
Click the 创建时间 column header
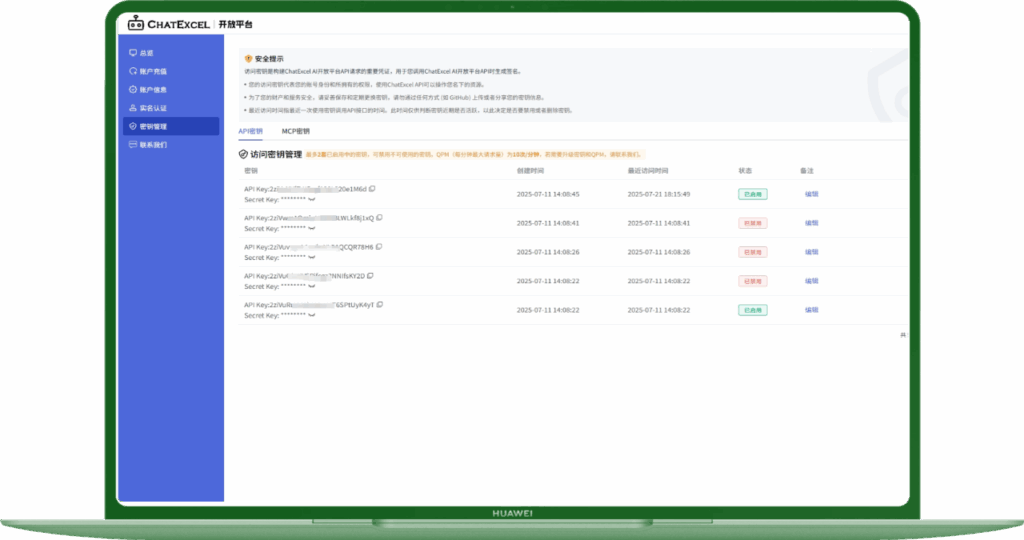(530, 171)
